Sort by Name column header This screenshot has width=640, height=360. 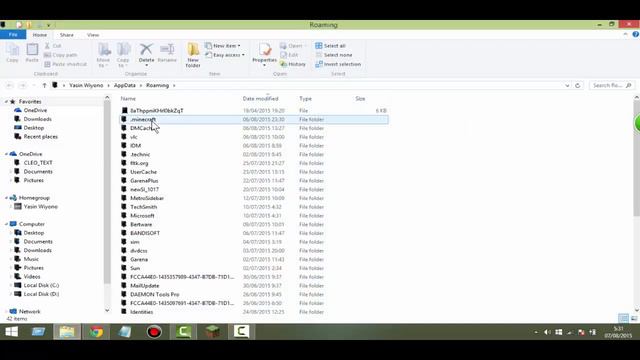tap(128, 98)
